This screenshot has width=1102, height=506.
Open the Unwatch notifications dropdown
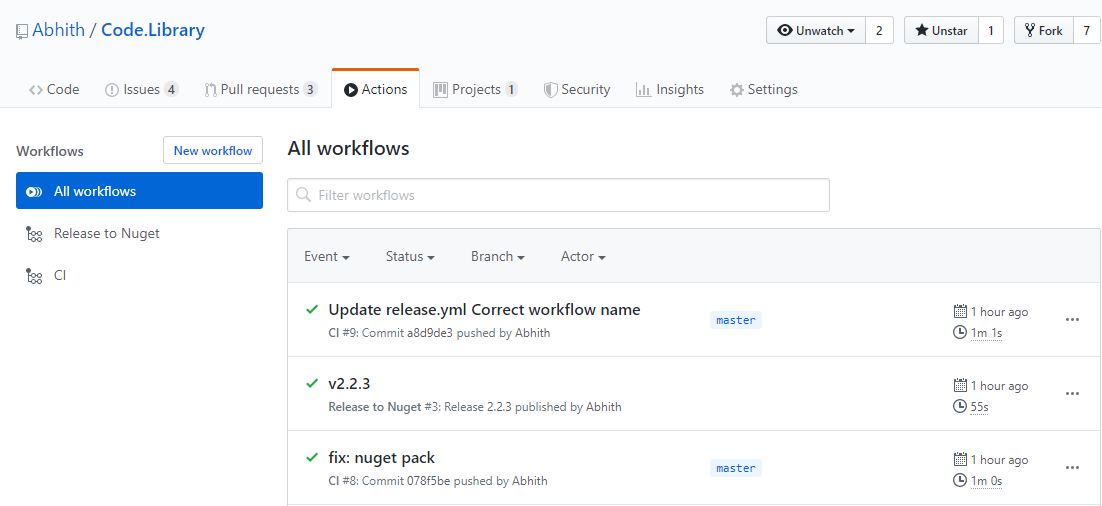click(816, 31)
